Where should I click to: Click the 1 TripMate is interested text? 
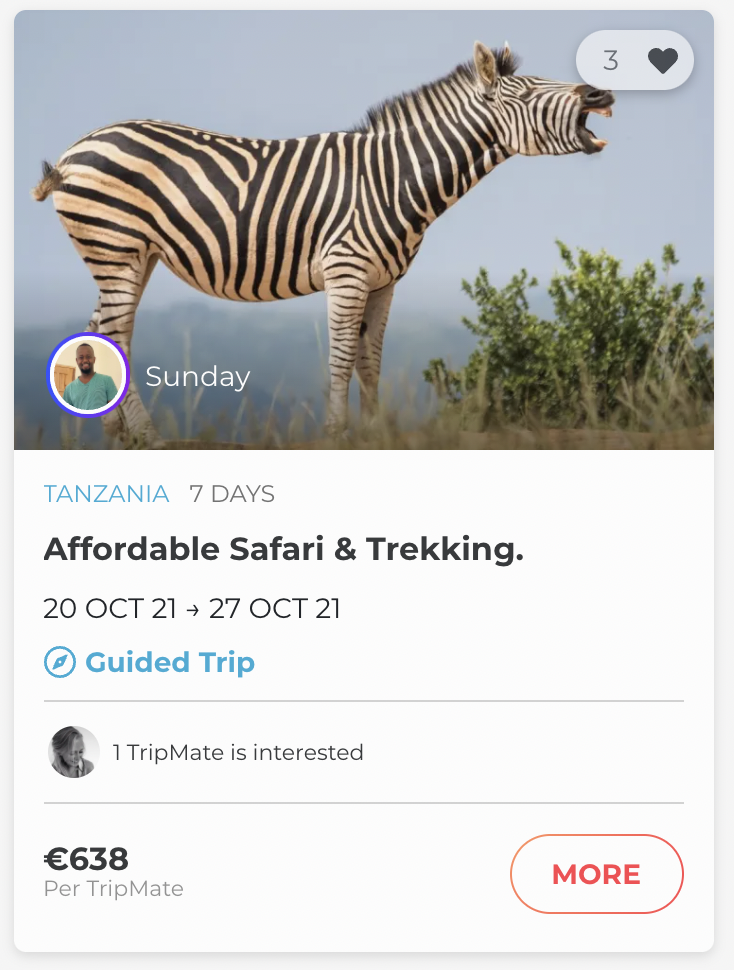pos(238,752)
